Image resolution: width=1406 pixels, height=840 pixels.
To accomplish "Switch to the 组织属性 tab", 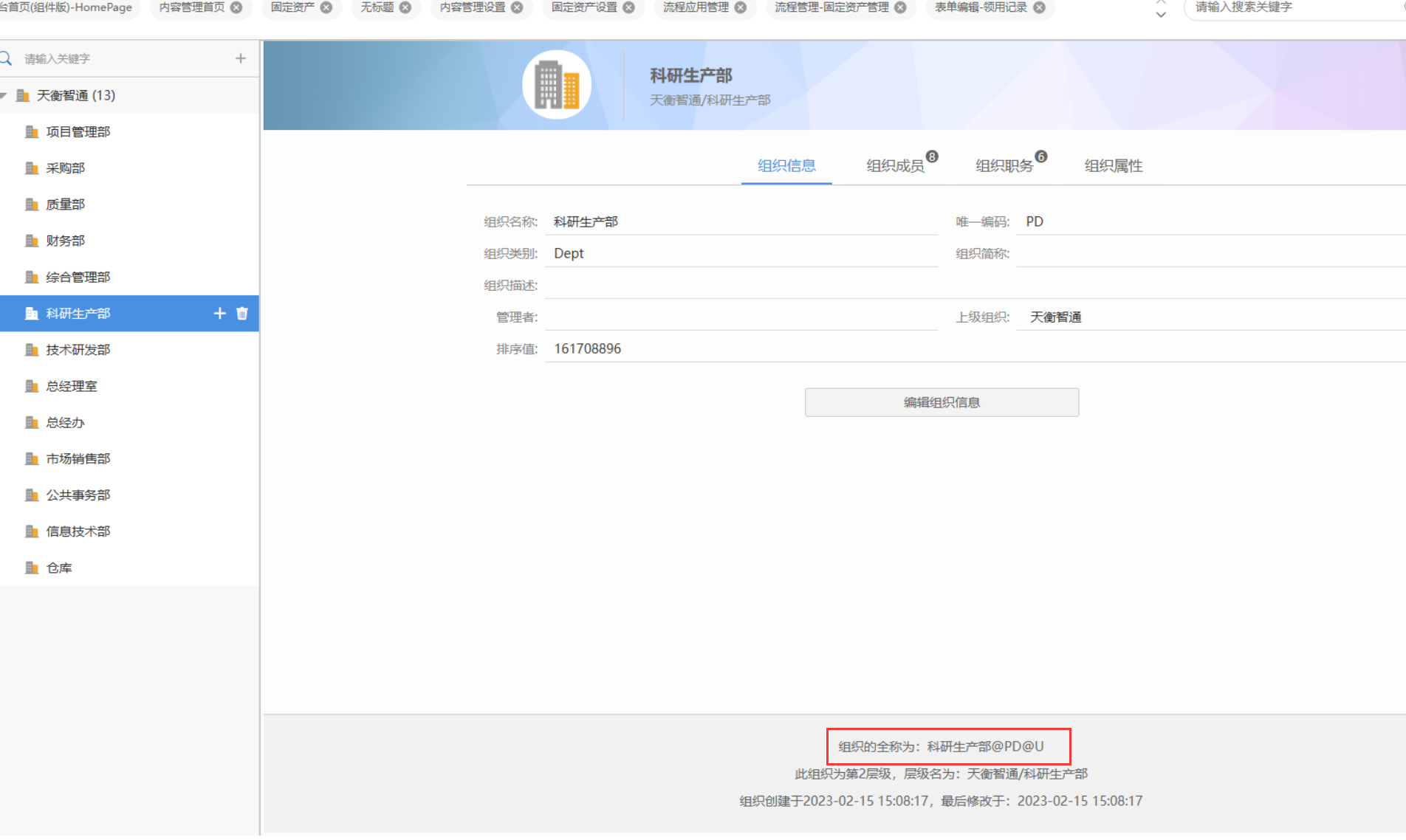I will point(1114,166).
